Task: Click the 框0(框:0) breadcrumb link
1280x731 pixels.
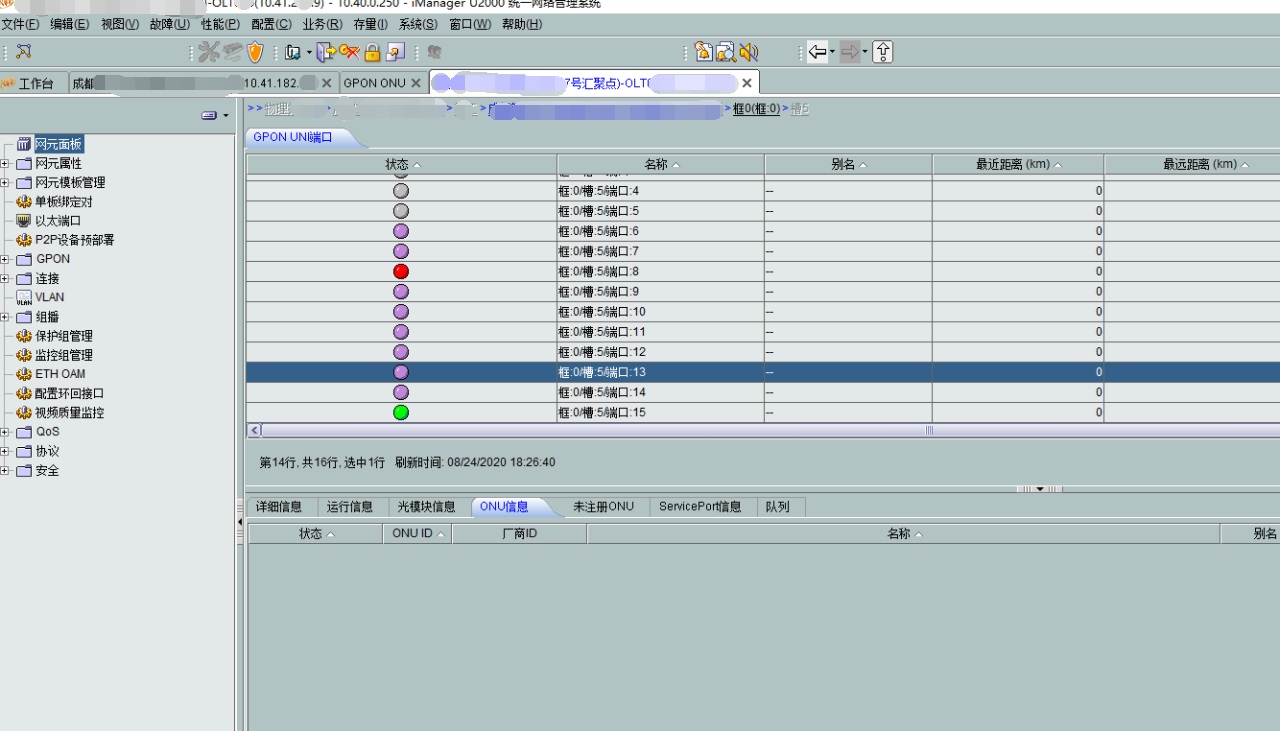Action: (756, 109)
